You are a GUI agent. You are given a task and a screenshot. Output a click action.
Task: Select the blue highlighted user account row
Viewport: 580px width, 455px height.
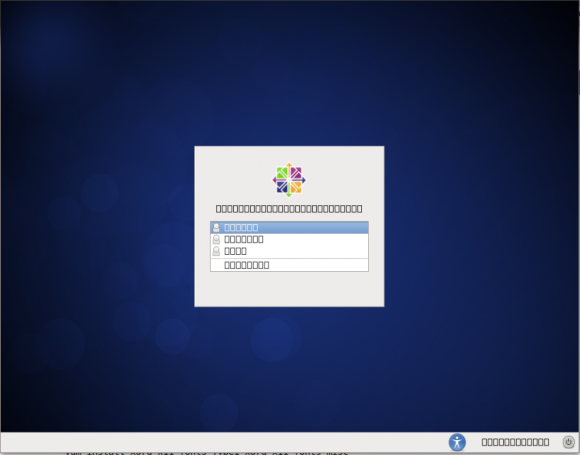289,228
